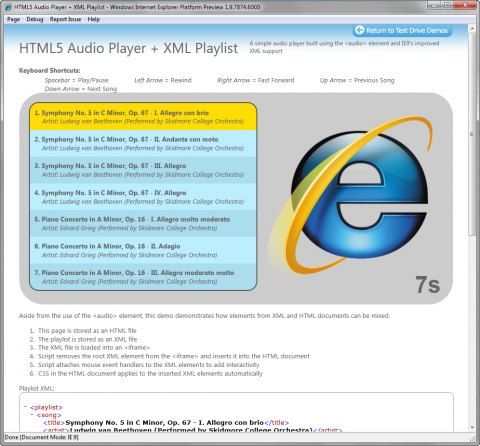Click the Keyboard Shortcuts label
This screenshot has width=480, height=446.
pyautogui.click(x=49, y=71)
